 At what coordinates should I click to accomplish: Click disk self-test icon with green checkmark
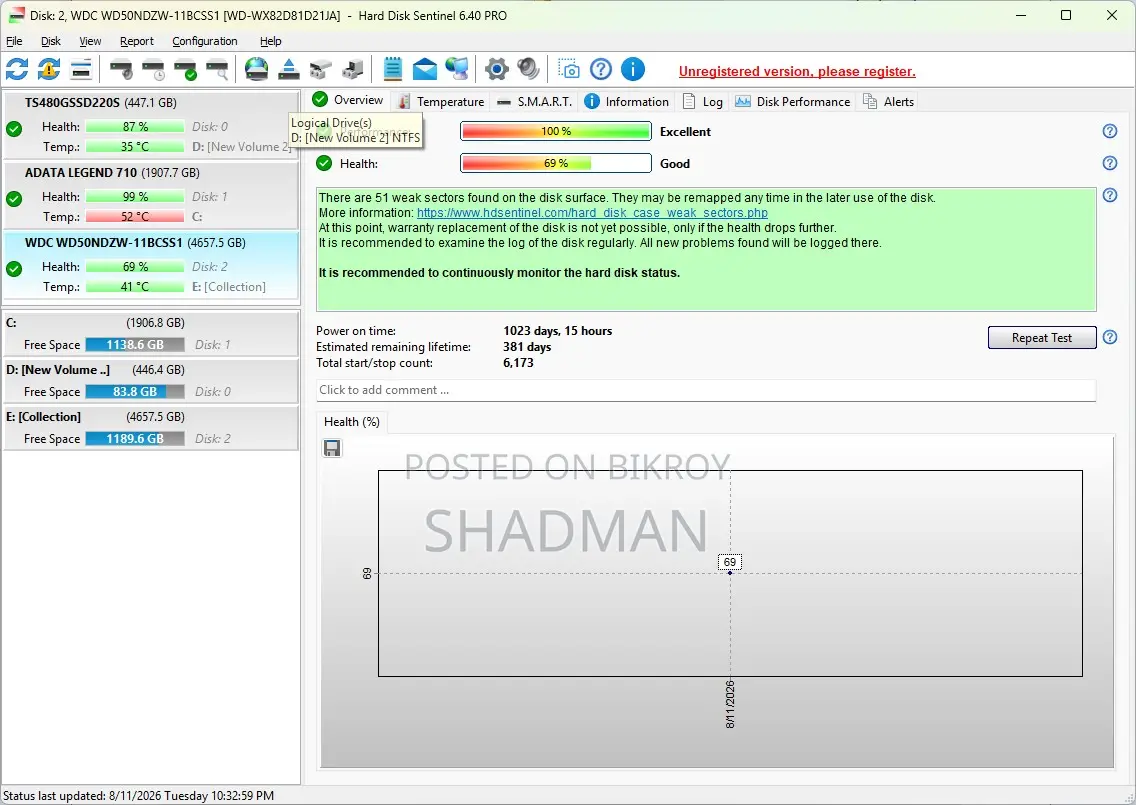coord(185,70)
